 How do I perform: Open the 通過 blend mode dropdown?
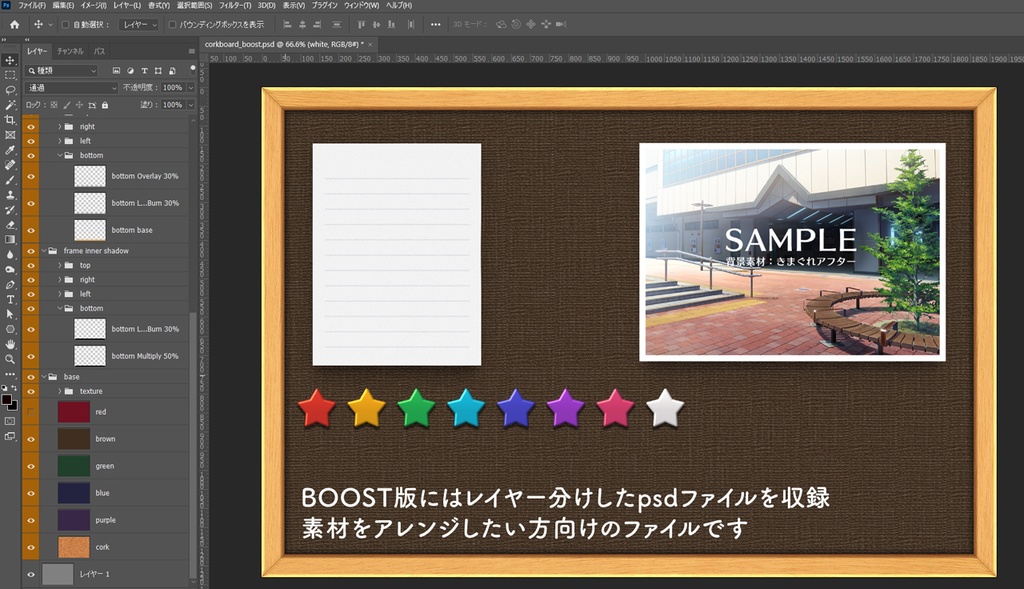pyautogui.click(x=72, y=88)
